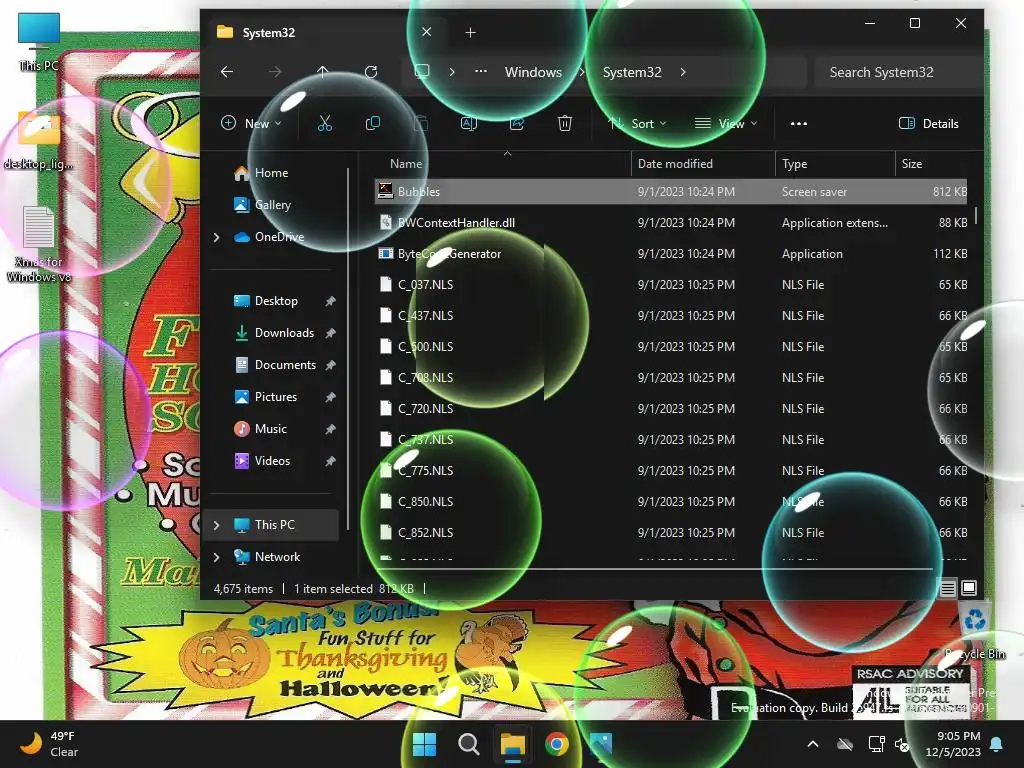This screenshot has height=768, width=1024.
Task: Open the Photos app on taskbar
Action: pyautogui.click(x=601, y=744)
